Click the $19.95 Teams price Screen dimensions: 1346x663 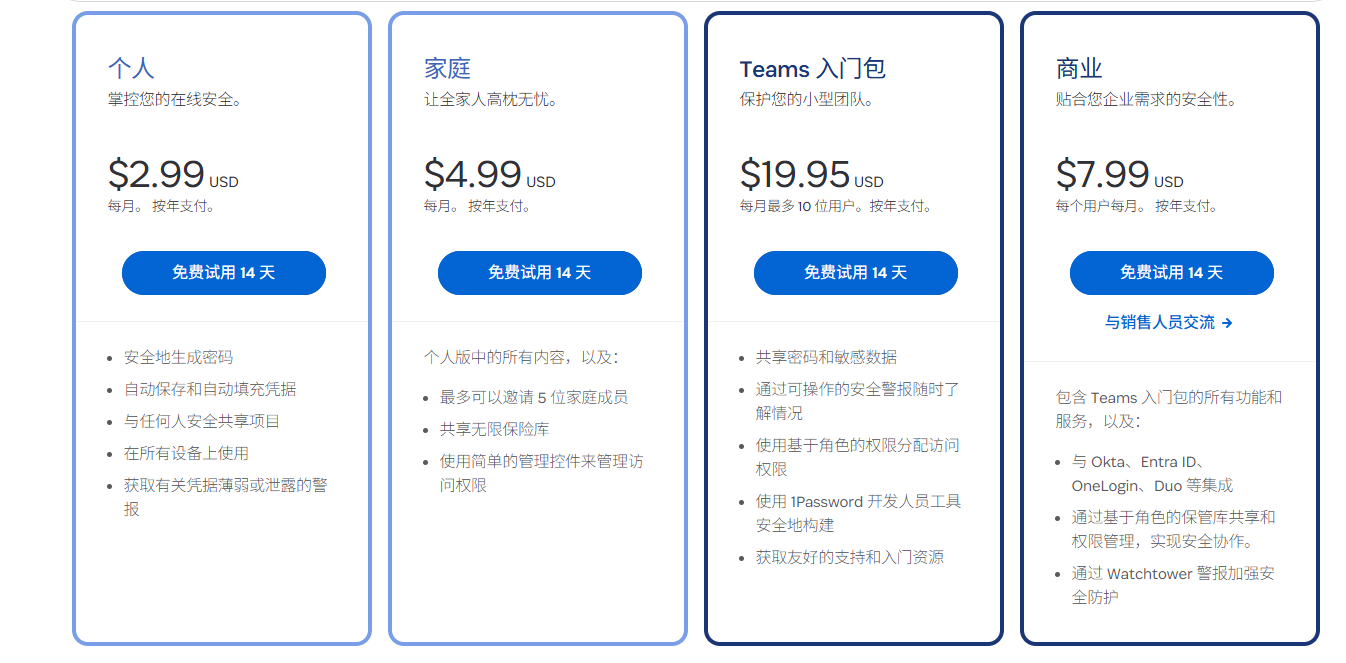(x=795, y=175)
